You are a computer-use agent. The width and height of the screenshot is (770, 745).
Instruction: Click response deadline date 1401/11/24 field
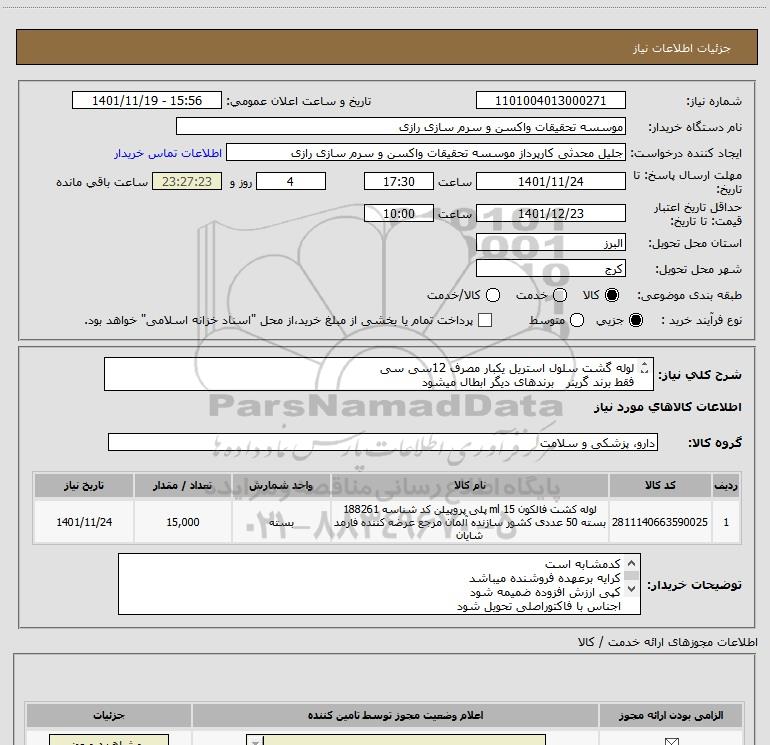click(550, 182)
